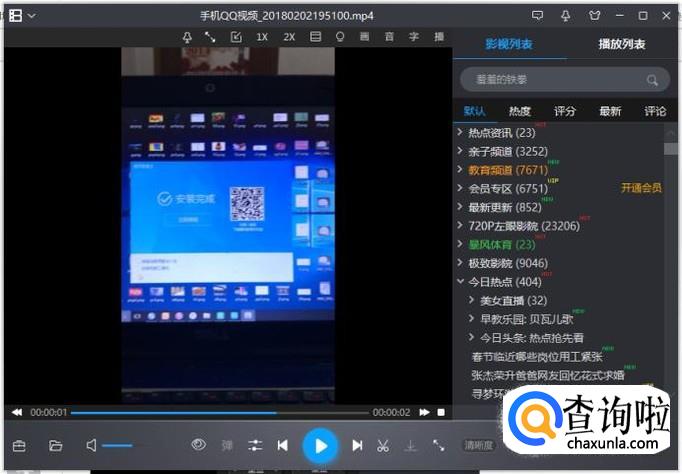Viewport: 682px width, 474px height.
Task: Open subtitle settings (字) icon
Action: click(x=414, y=37)
